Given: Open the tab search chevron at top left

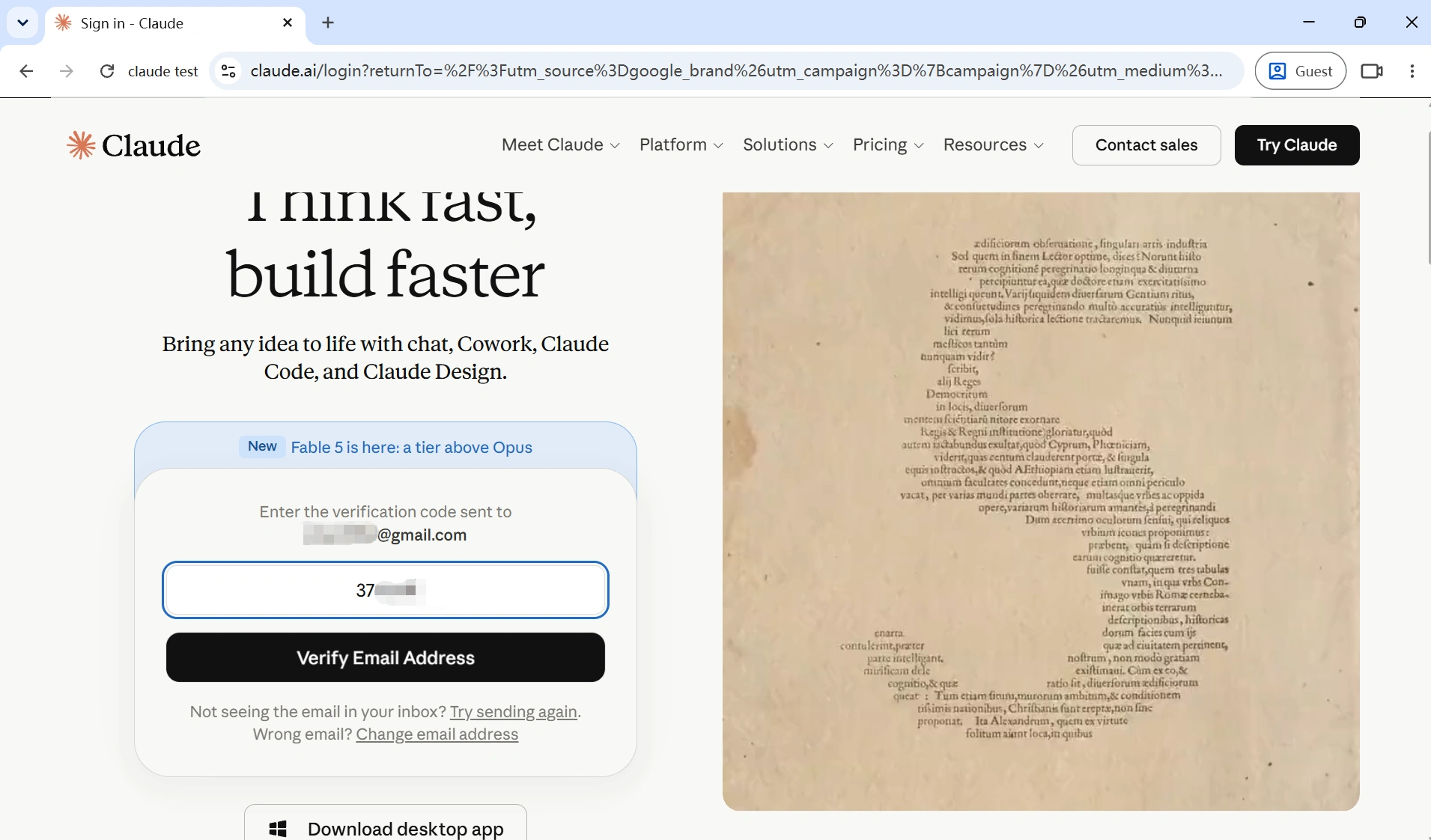Looking at the screenshot, I should pos(22,22).
